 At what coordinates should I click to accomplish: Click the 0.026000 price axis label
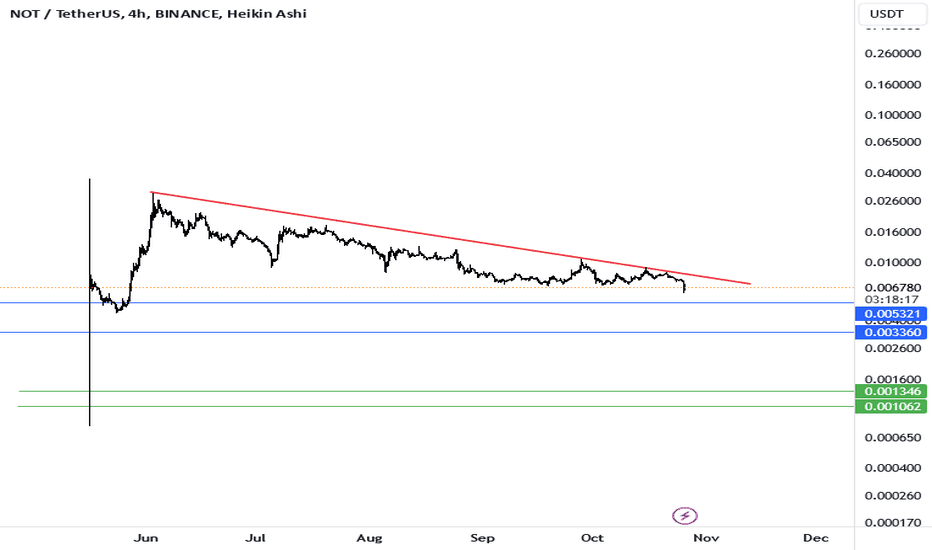click(893, 201)
